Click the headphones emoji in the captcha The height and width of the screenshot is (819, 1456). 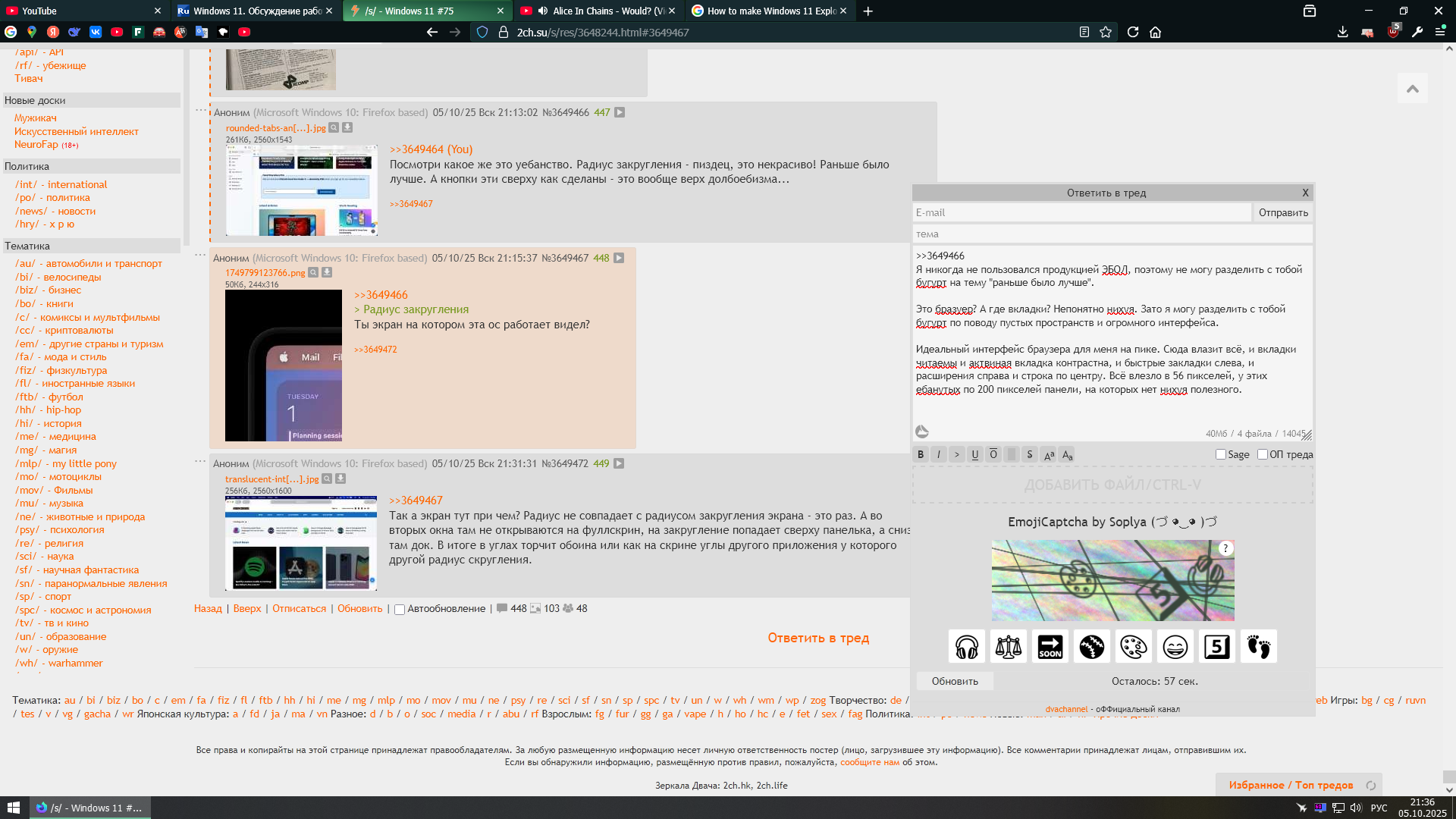coord(967,647)
